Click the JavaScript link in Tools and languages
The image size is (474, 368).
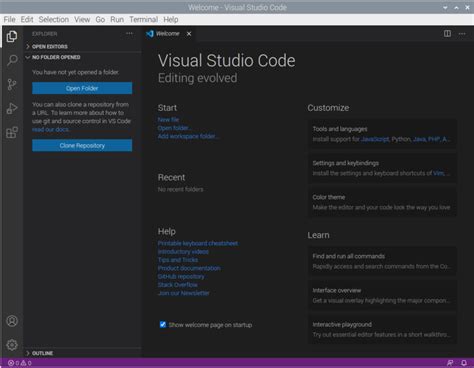tap(375, 139)
